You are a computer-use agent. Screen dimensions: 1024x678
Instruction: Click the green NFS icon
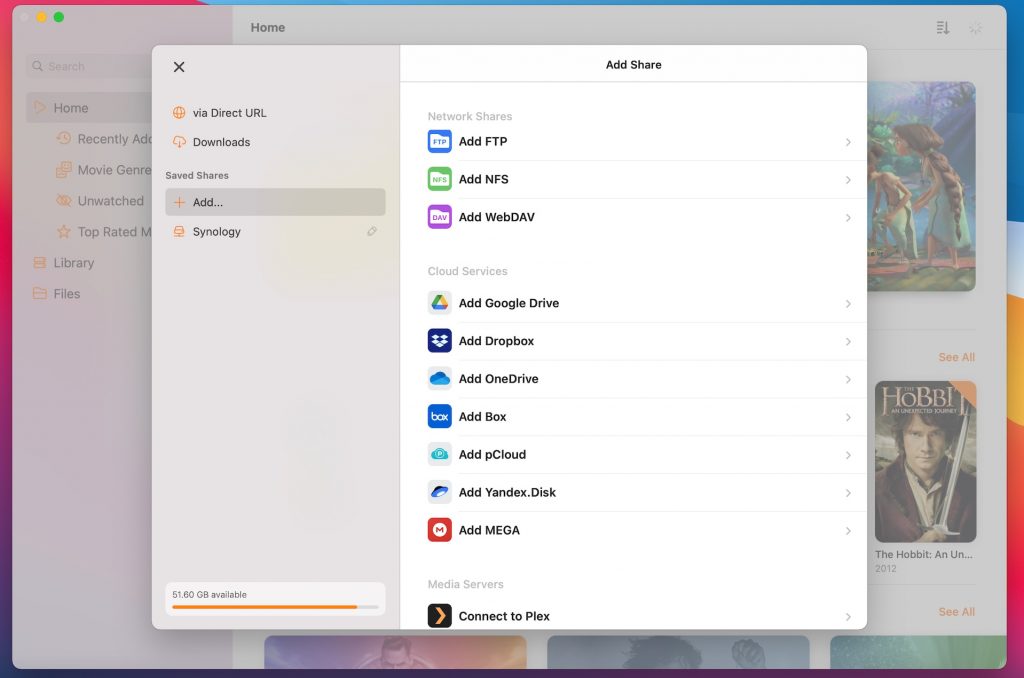click(440, 179)
